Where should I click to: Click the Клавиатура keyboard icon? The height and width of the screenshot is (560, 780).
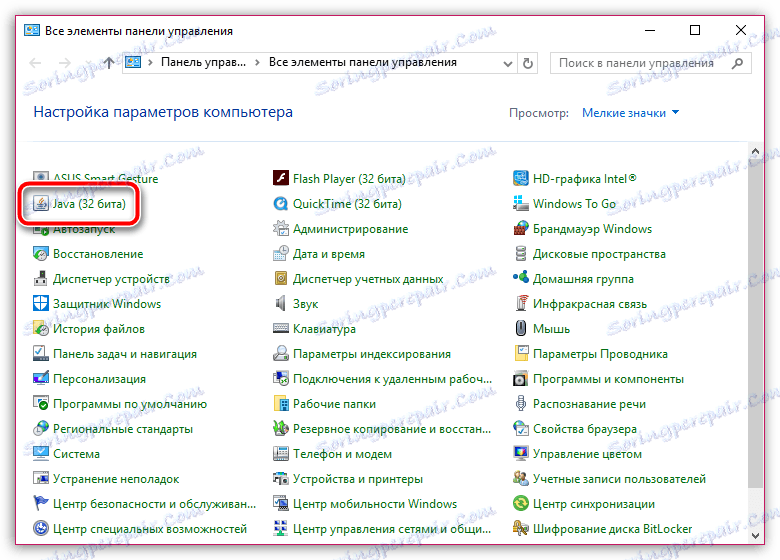pos(281,328)
